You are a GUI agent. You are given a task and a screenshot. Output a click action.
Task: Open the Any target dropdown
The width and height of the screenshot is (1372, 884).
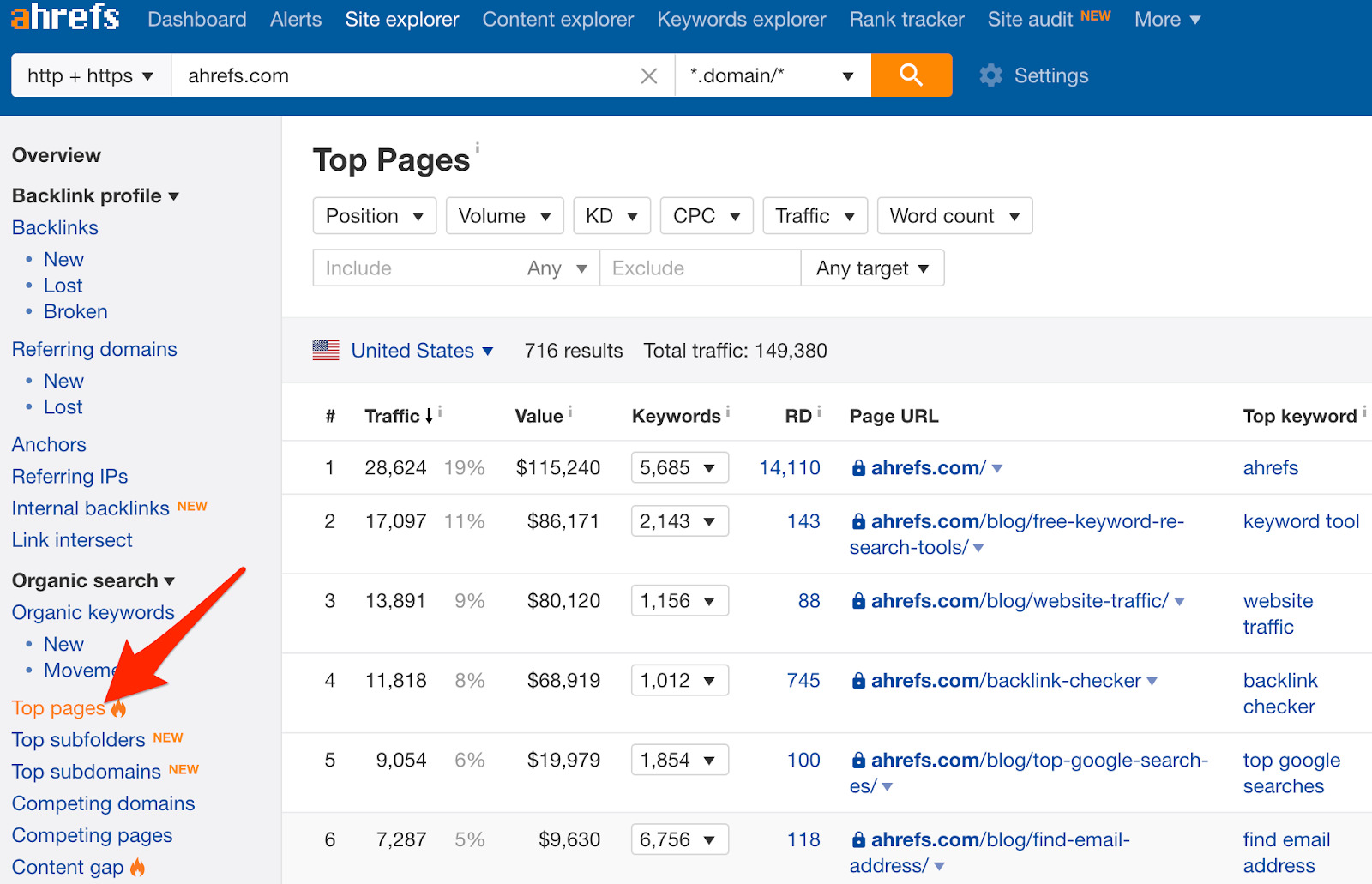[873, 268]
